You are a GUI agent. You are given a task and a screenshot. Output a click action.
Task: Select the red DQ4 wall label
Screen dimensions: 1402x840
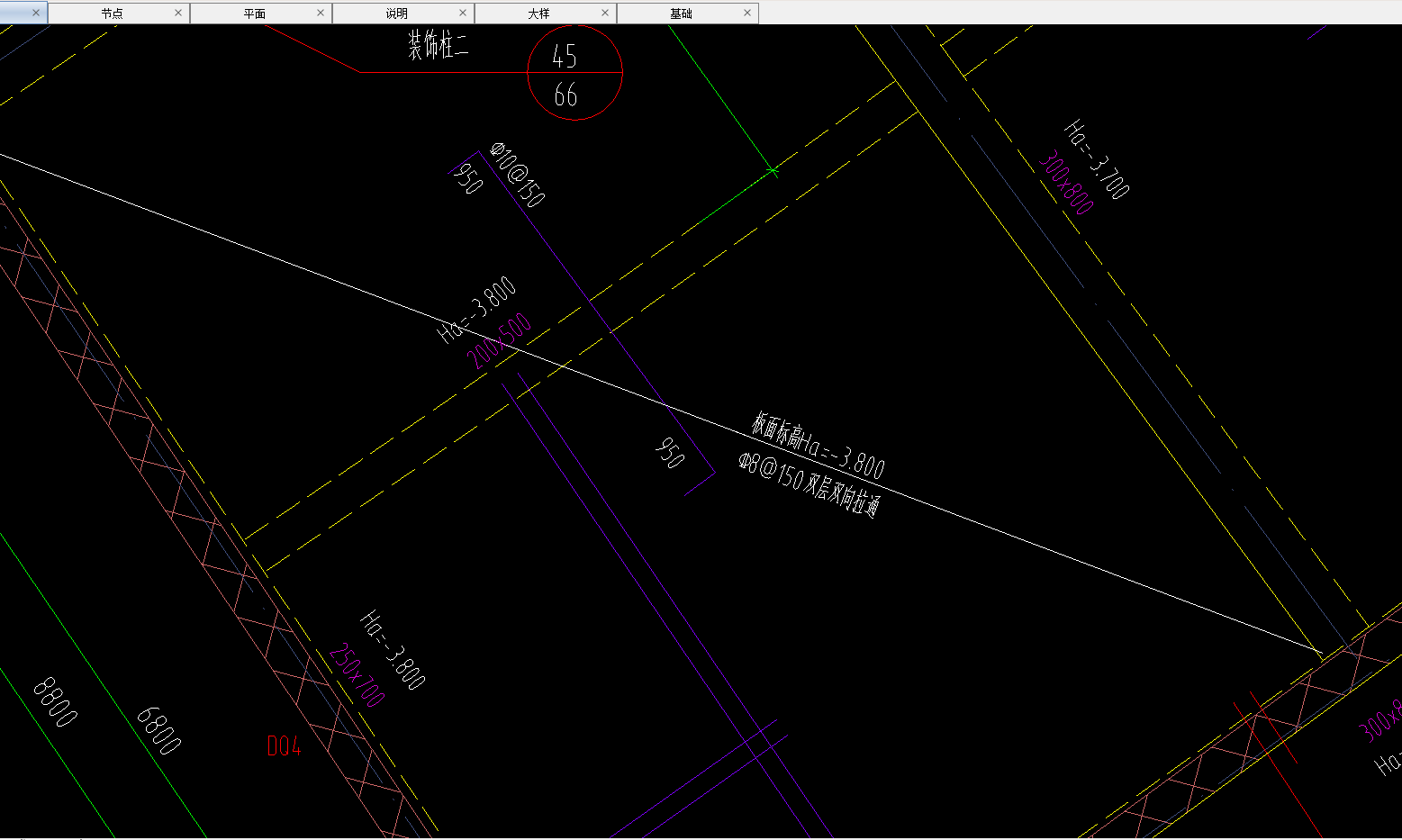tap(284, 745)
